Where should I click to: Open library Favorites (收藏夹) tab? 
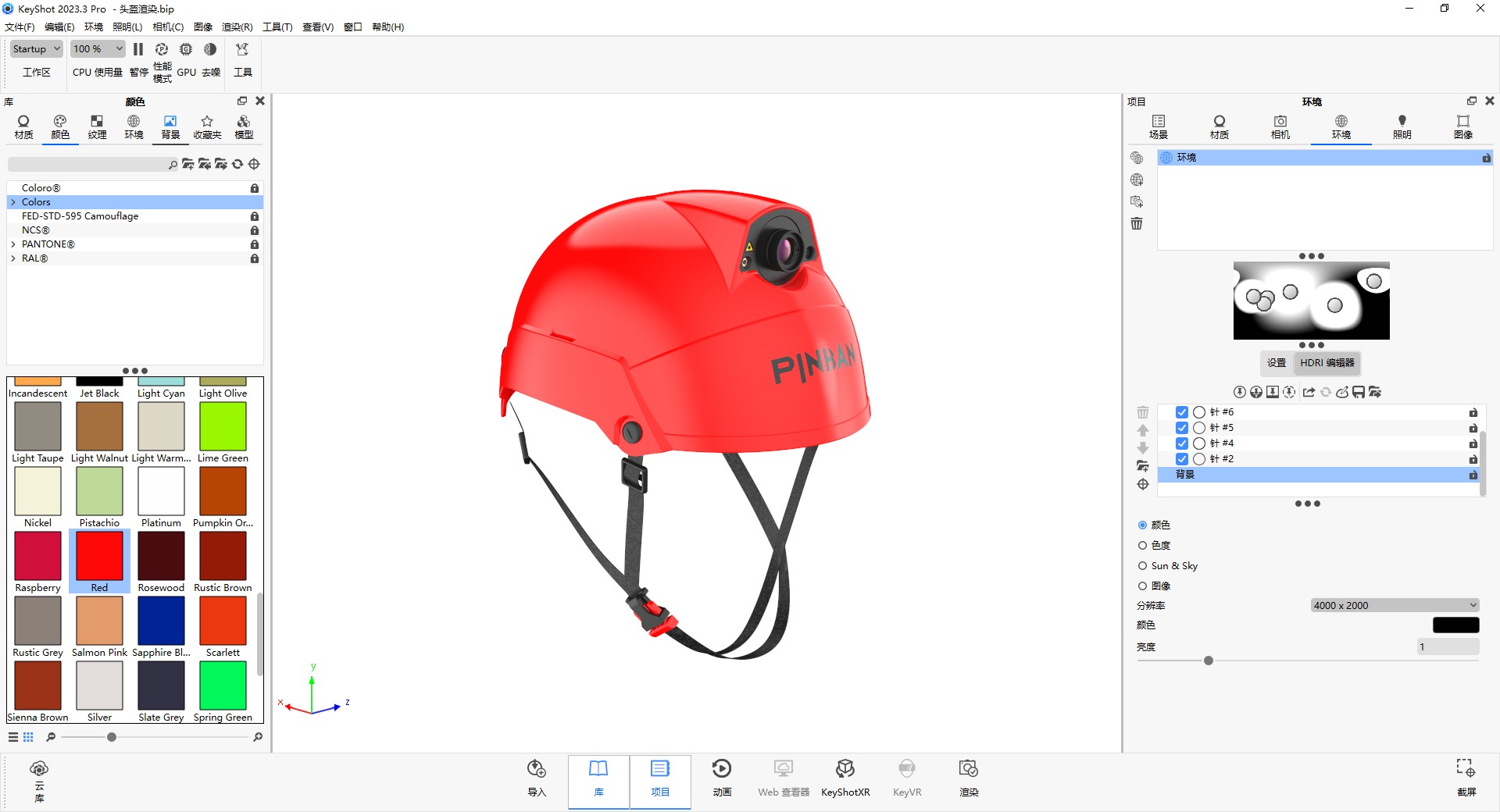[207, 127]
